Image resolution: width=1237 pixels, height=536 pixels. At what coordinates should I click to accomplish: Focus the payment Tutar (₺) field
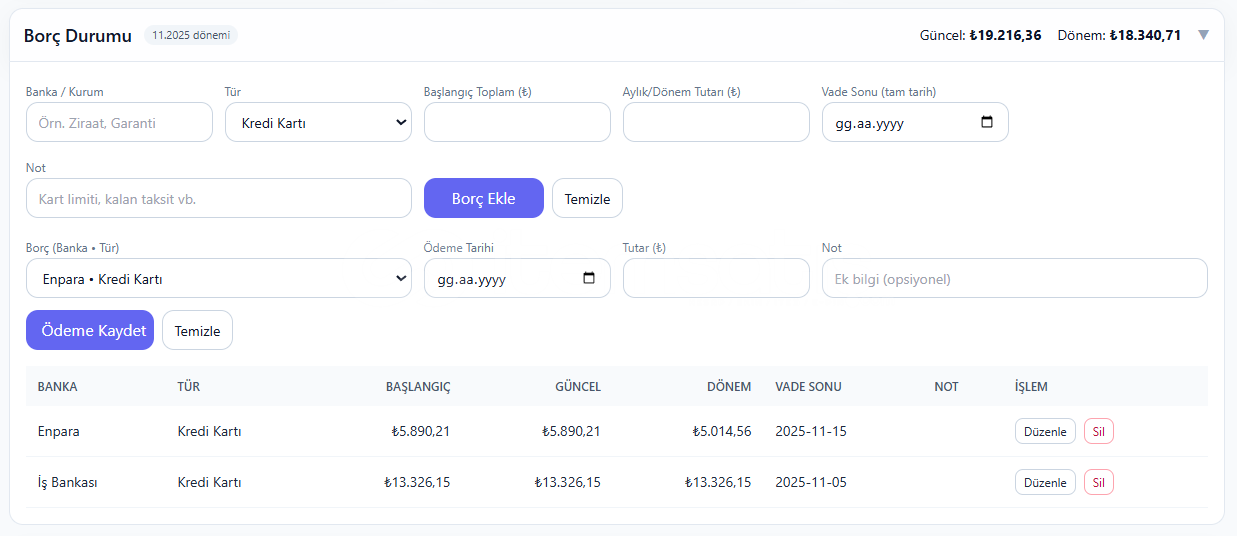tap(716, 278)
